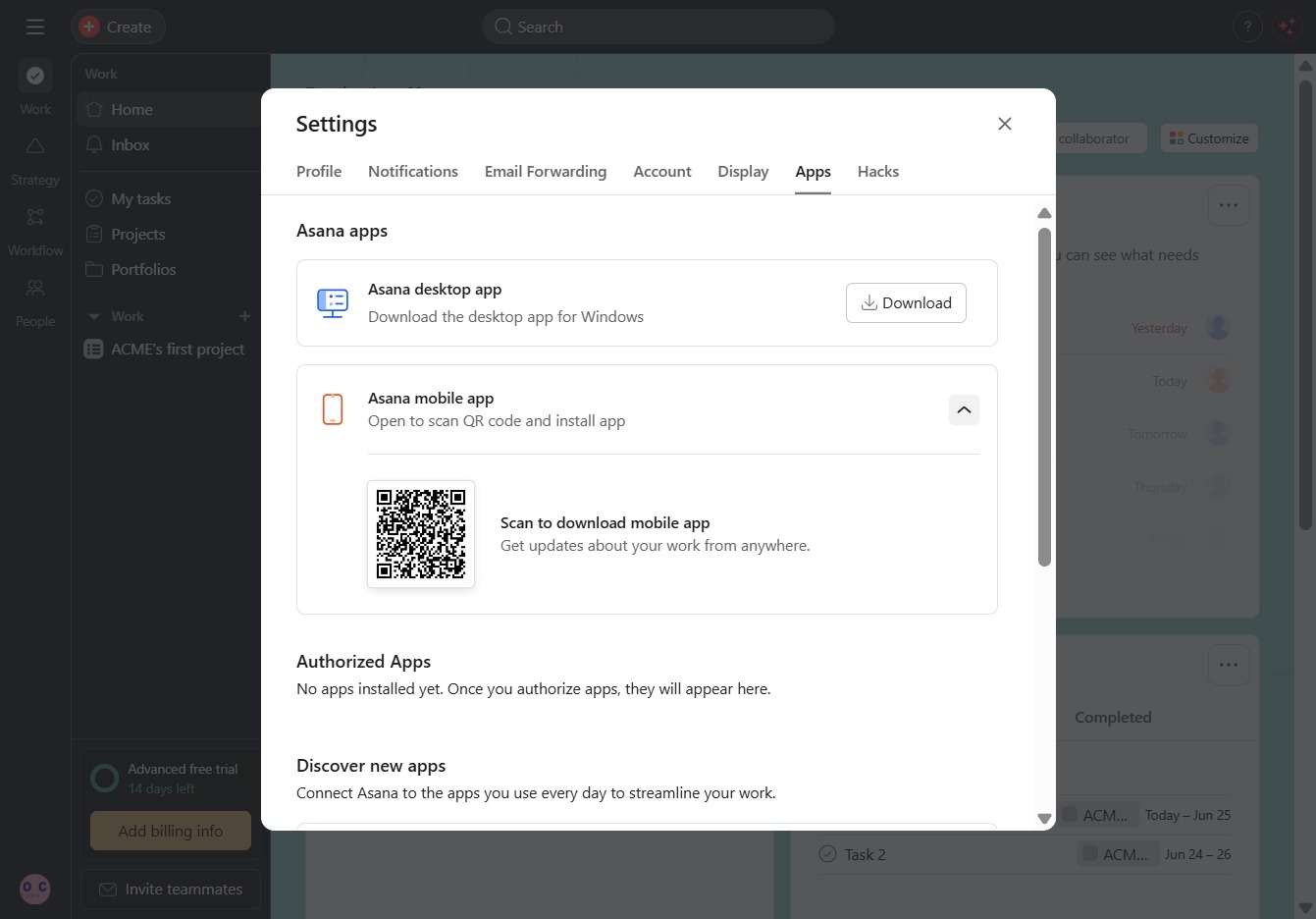The height and width of the screenshot is (919, 1316).
Task: Open the help question mark icon
Action: point(1247,27)
